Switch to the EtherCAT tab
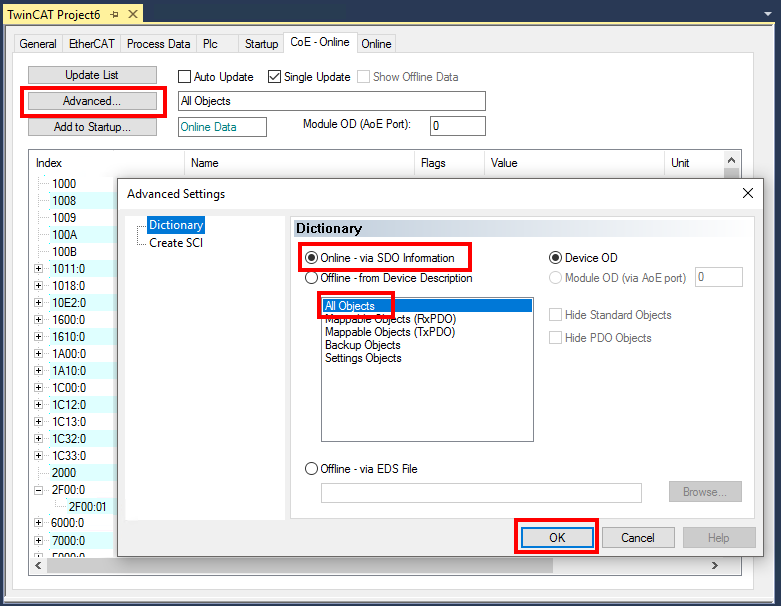Viewport: 781px width, 607px height. [x=92, y=44]
